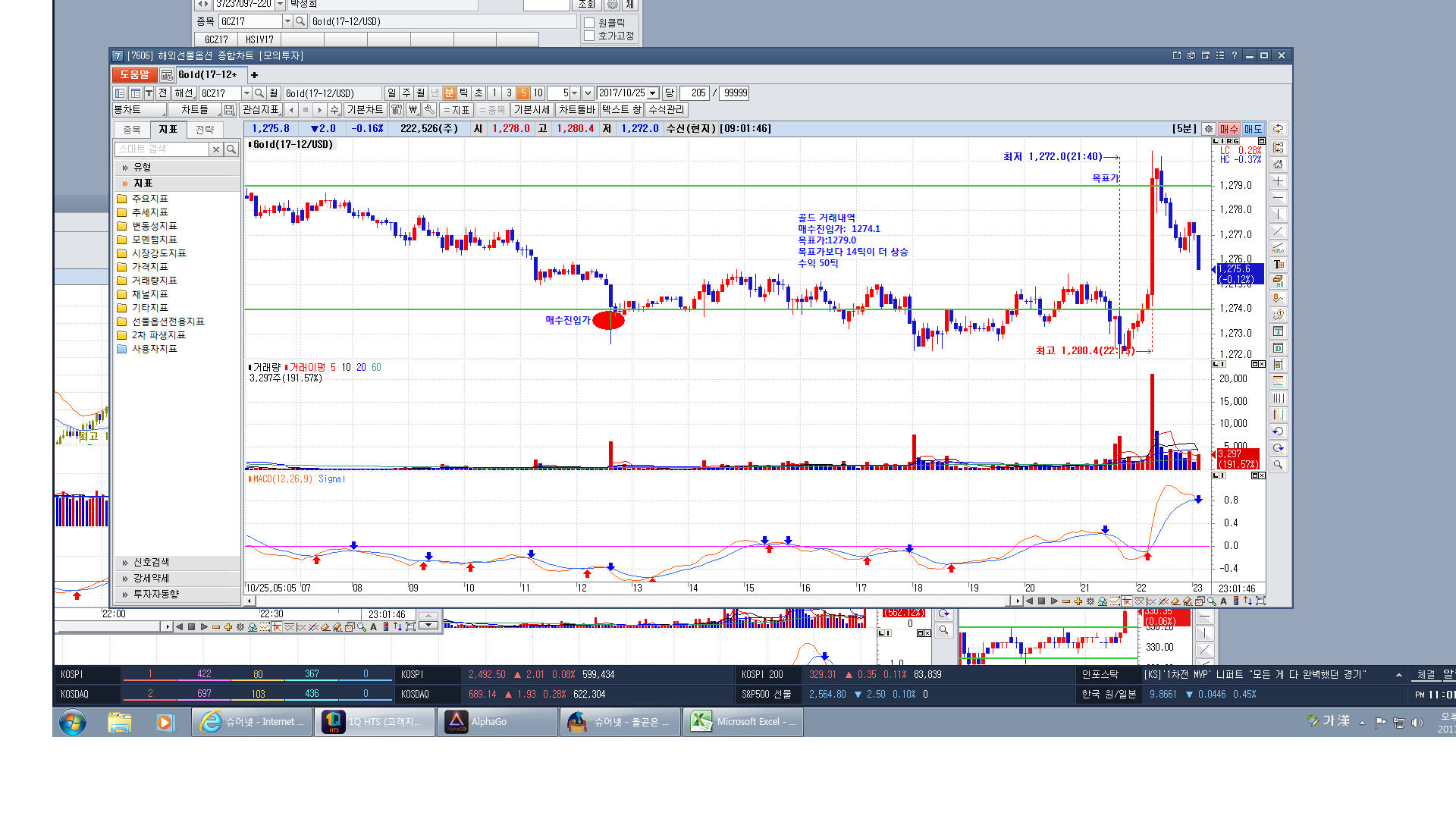Screen dimensions: 1456x819
Task: Open AlphaGo from the taskbar
Action: (497, 722)
